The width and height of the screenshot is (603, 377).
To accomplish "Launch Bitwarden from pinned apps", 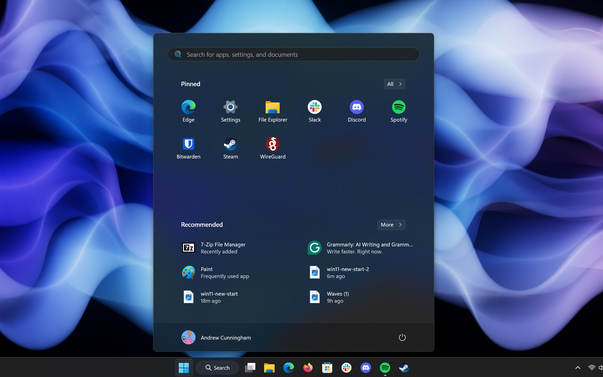I will tap(188, 148).
